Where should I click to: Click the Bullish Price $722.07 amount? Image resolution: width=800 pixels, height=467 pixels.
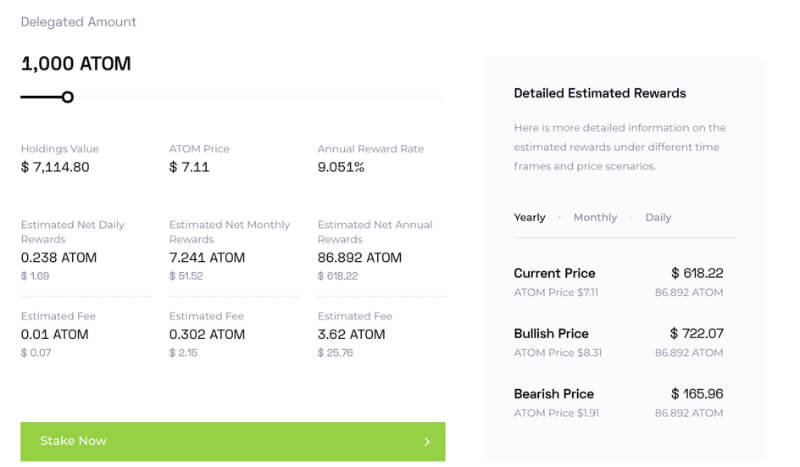(x=696, y=333)
